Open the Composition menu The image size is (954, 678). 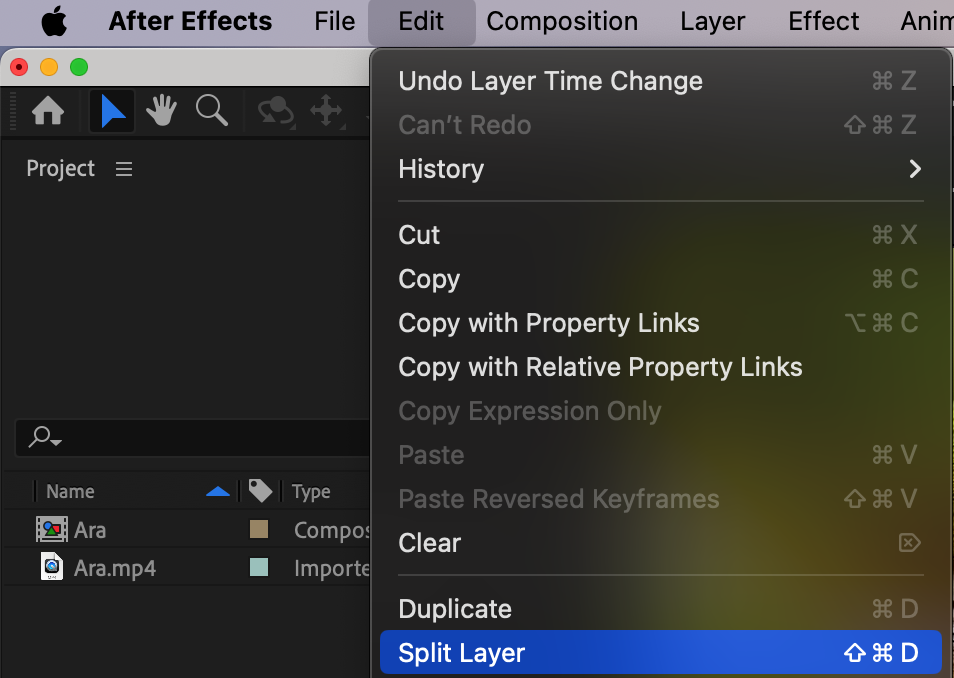(562, 22)
